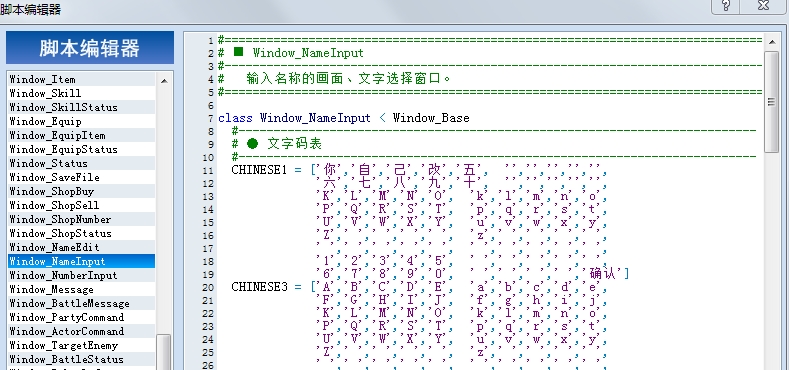Click the code editor scrollbar thumb
789x370 pixels.
[x=771, y=101]
